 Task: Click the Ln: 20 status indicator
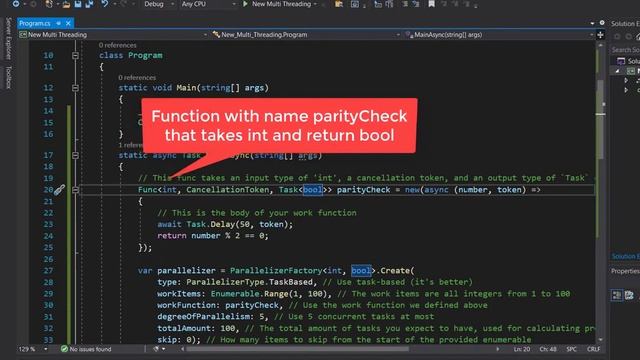522,349
